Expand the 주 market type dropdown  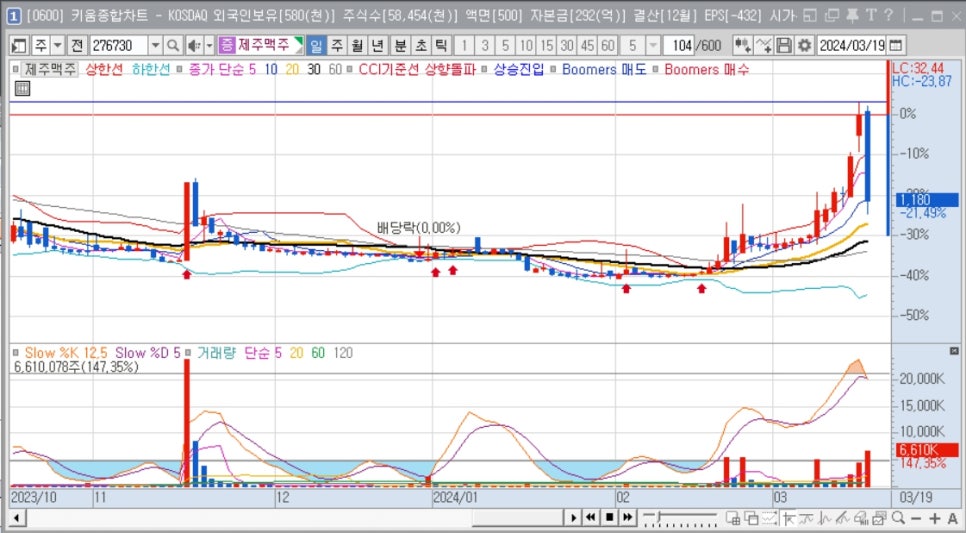(x=57, y=45)
